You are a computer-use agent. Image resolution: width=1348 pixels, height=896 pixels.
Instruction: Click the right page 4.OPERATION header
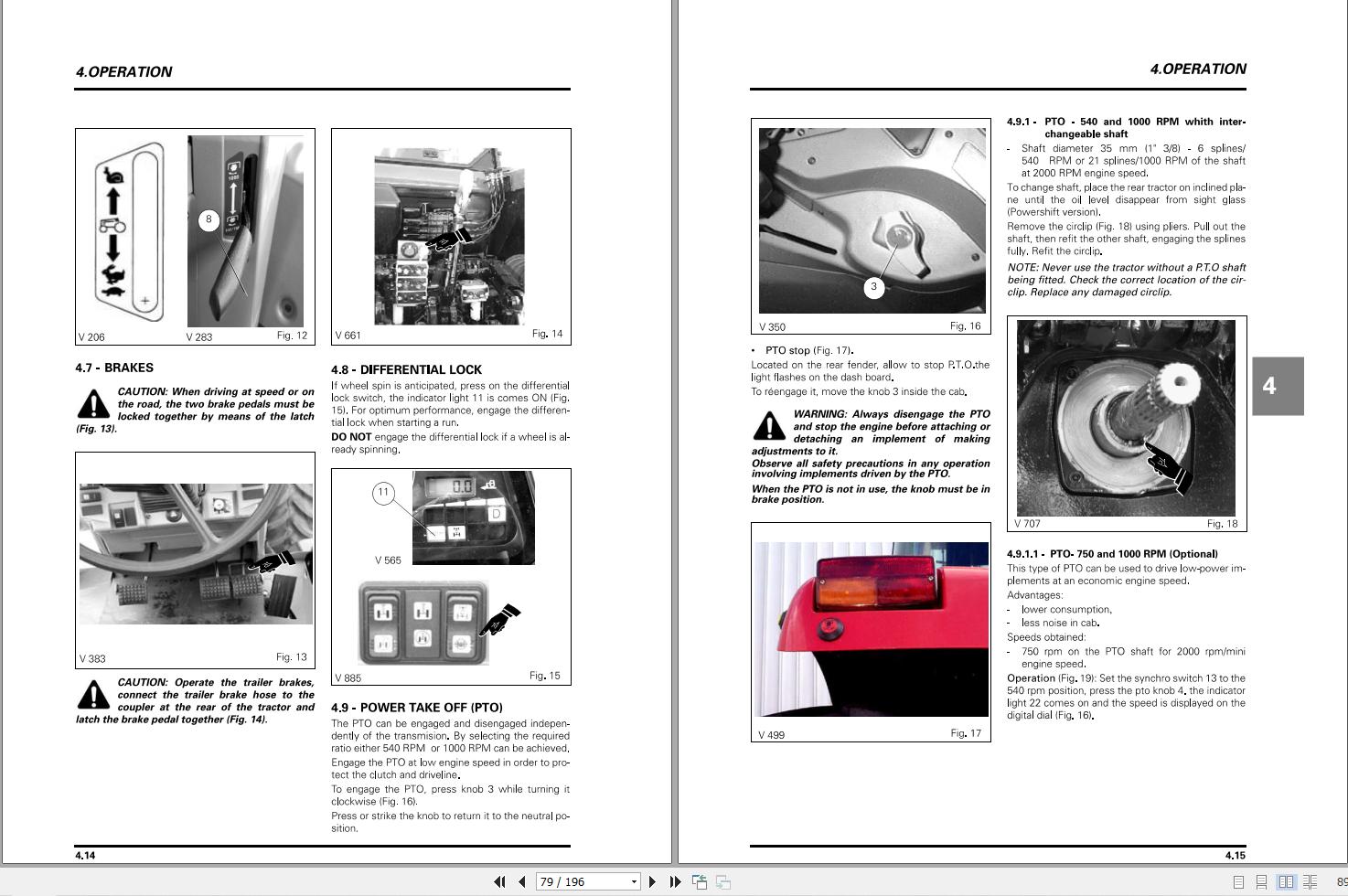tap(1197, 69)
